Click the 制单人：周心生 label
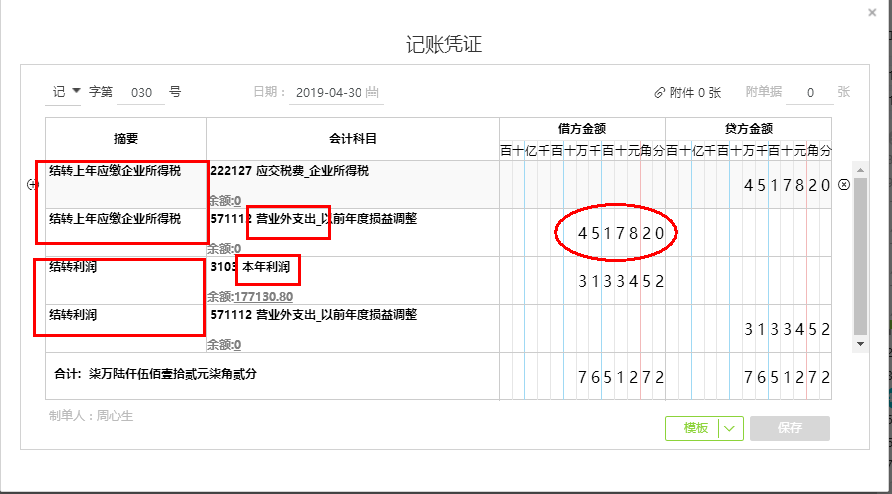This screenshot has height=494, width=892. [91, 416]
